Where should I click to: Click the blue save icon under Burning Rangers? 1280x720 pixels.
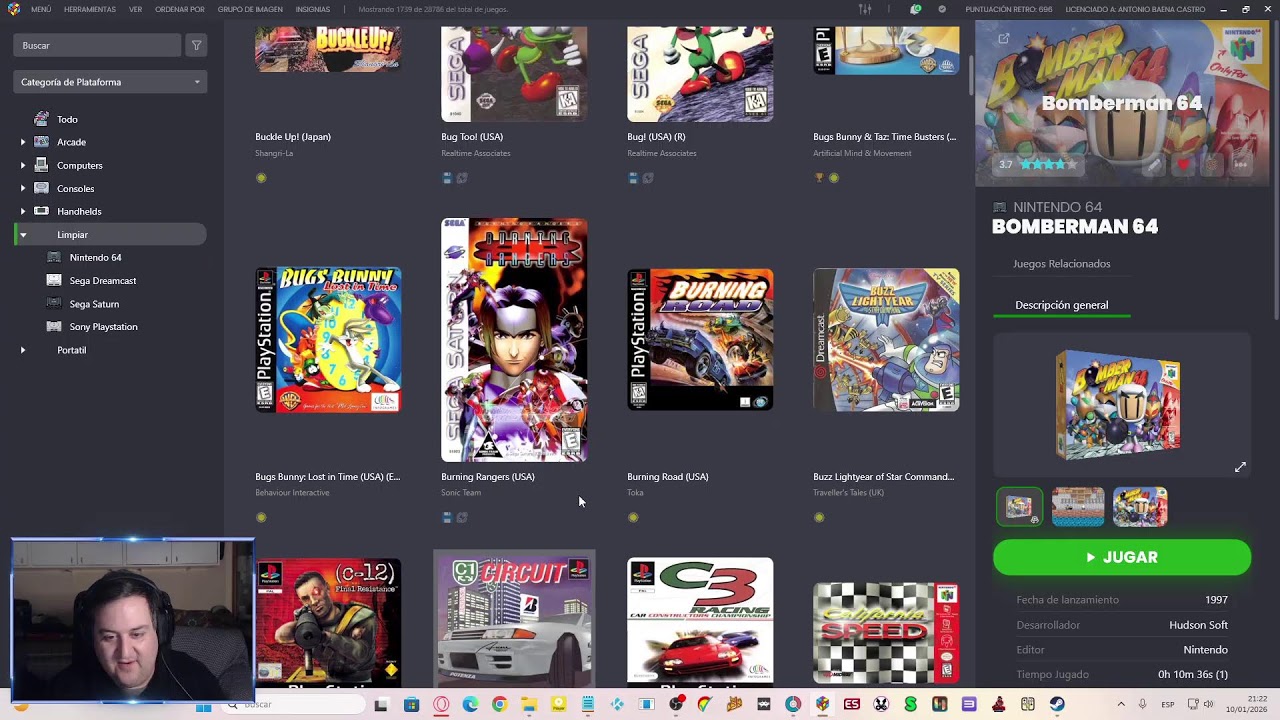(x=447, y=517)
